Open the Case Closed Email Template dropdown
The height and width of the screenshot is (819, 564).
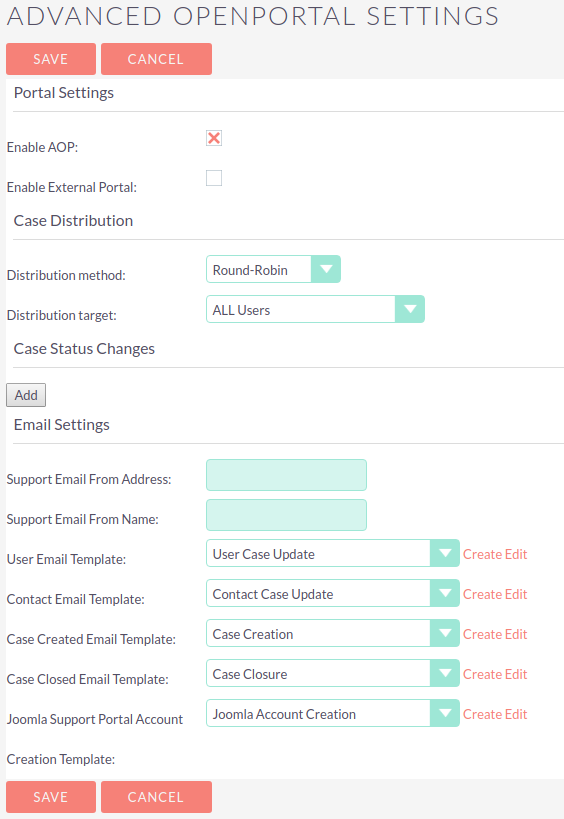[333, 673]
